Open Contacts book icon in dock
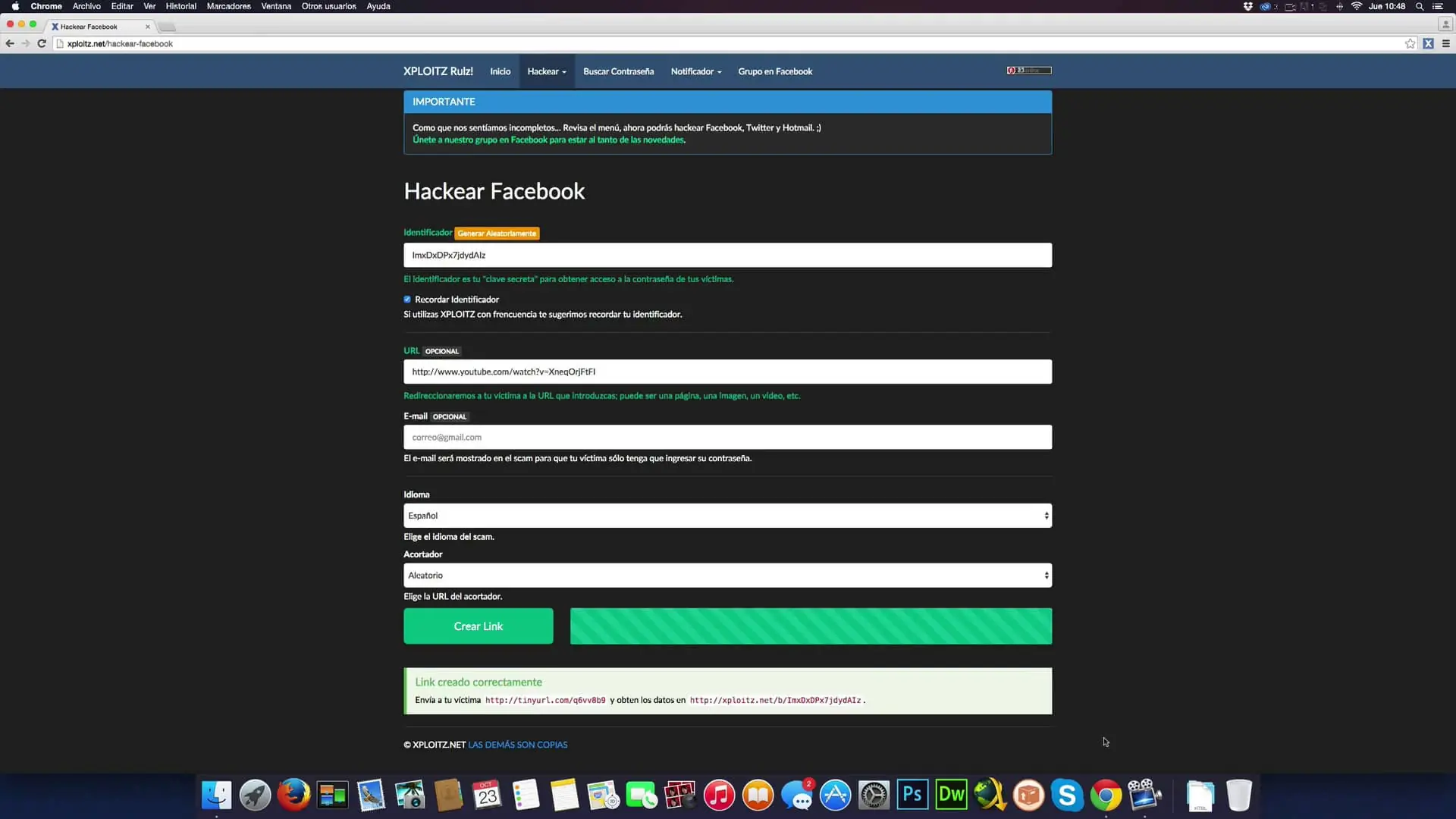This screenshot has width=1456, height=819. coord(449,795)
